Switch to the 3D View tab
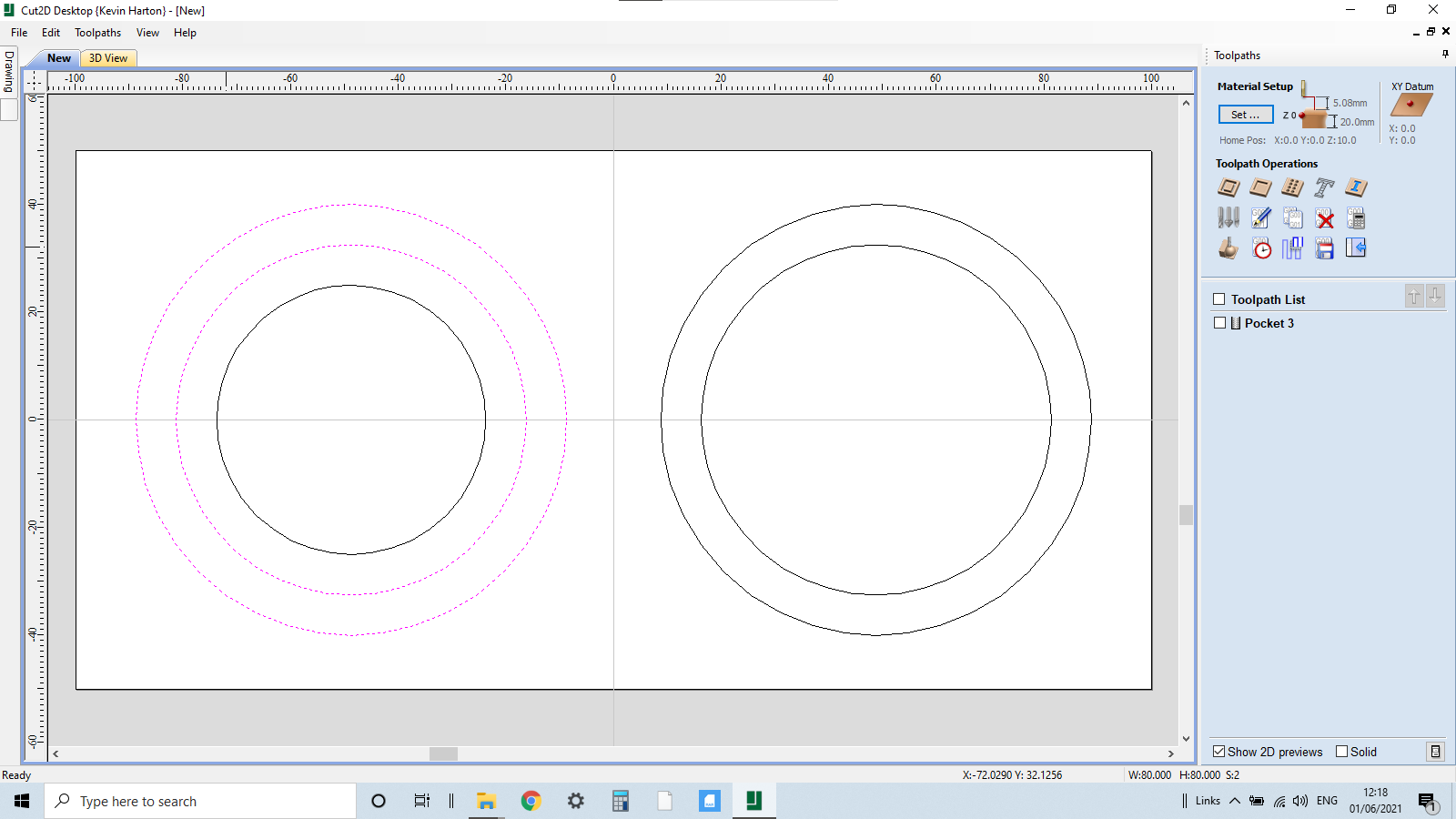Image resolution: width=1456 pixels, height=819 pixels. coord(108,58)
